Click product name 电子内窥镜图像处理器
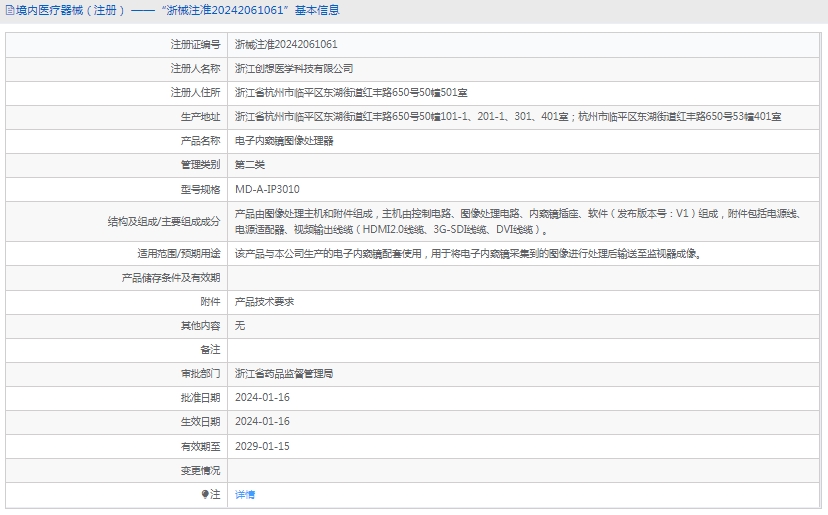This screenshot has height=515, width=828. click(284, 141)
